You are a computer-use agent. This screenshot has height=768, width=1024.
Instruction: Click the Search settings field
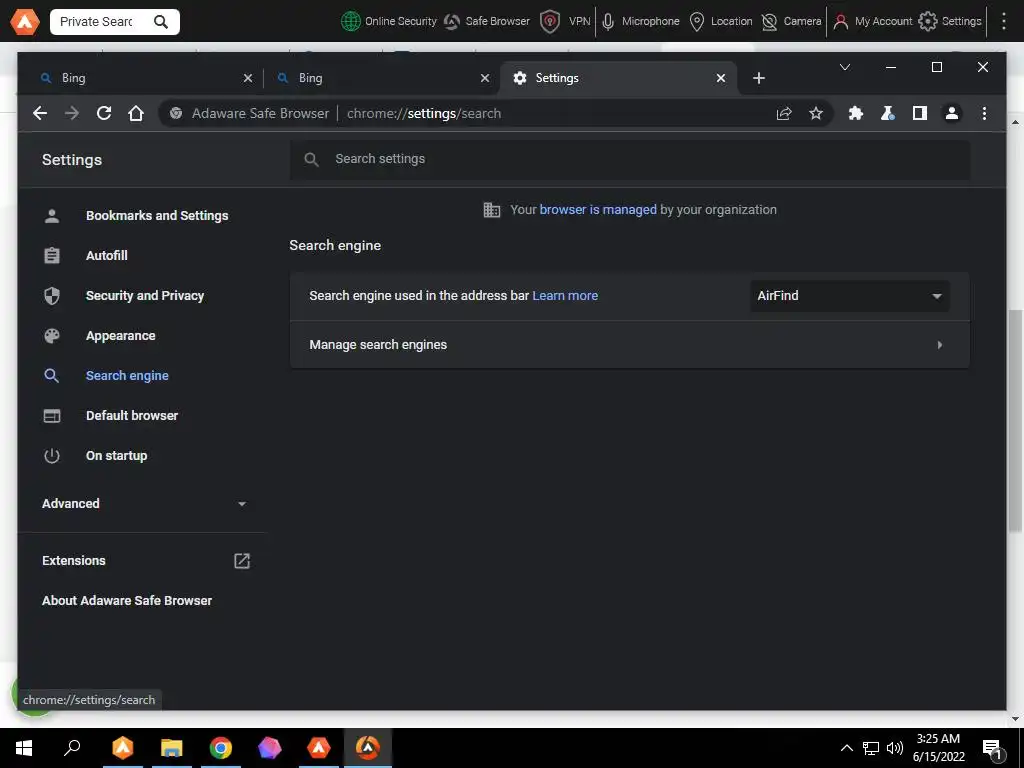click(x=630, y=159)
